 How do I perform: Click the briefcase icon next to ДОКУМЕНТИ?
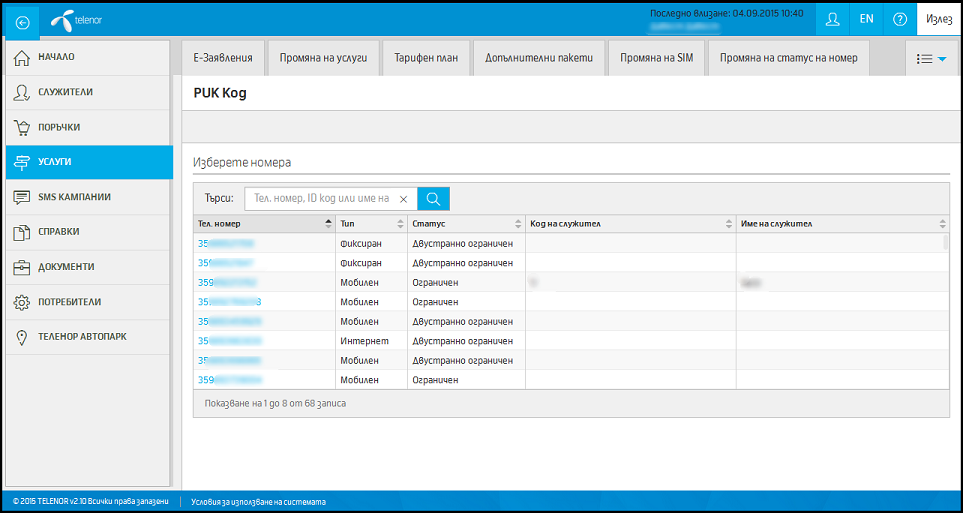(x=21, y=267)
